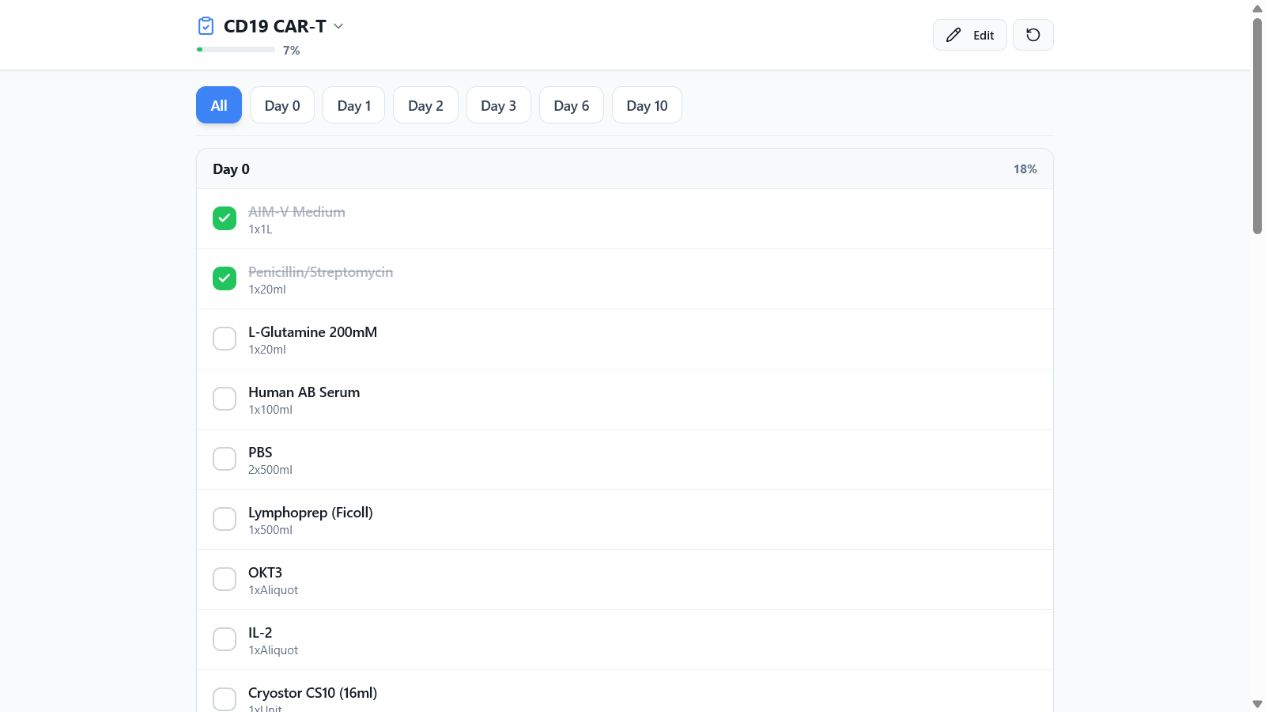Click the Penicillin/Streptomycin item name
Image resolution: width=1265 pixels, height=712 pixels.
(x=321, y=272)
